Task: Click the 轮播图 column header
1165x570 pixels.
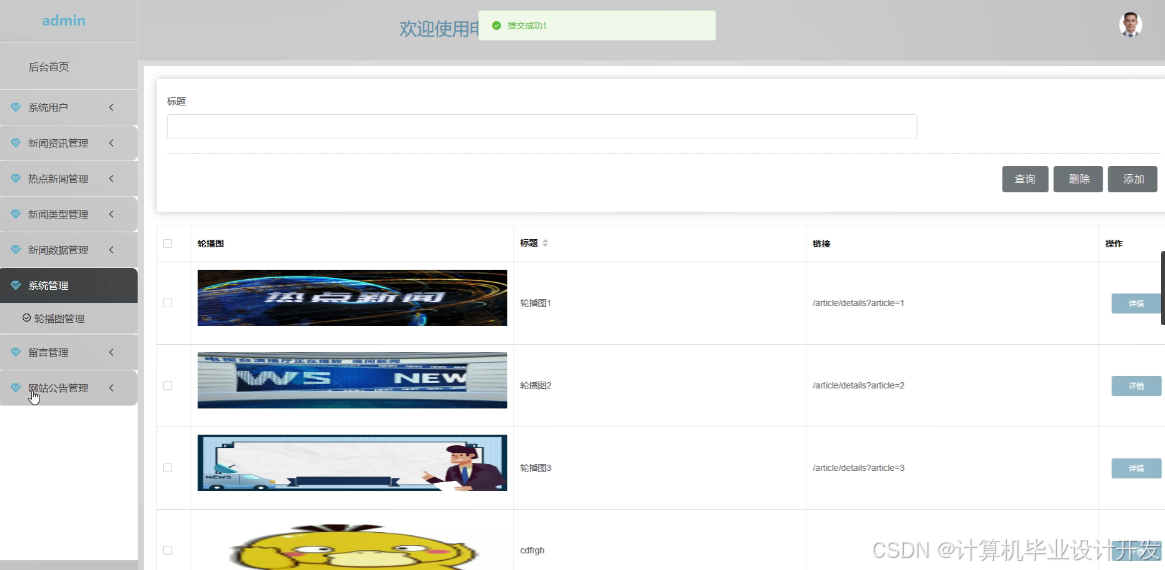Action: click(x=211, y=244)
